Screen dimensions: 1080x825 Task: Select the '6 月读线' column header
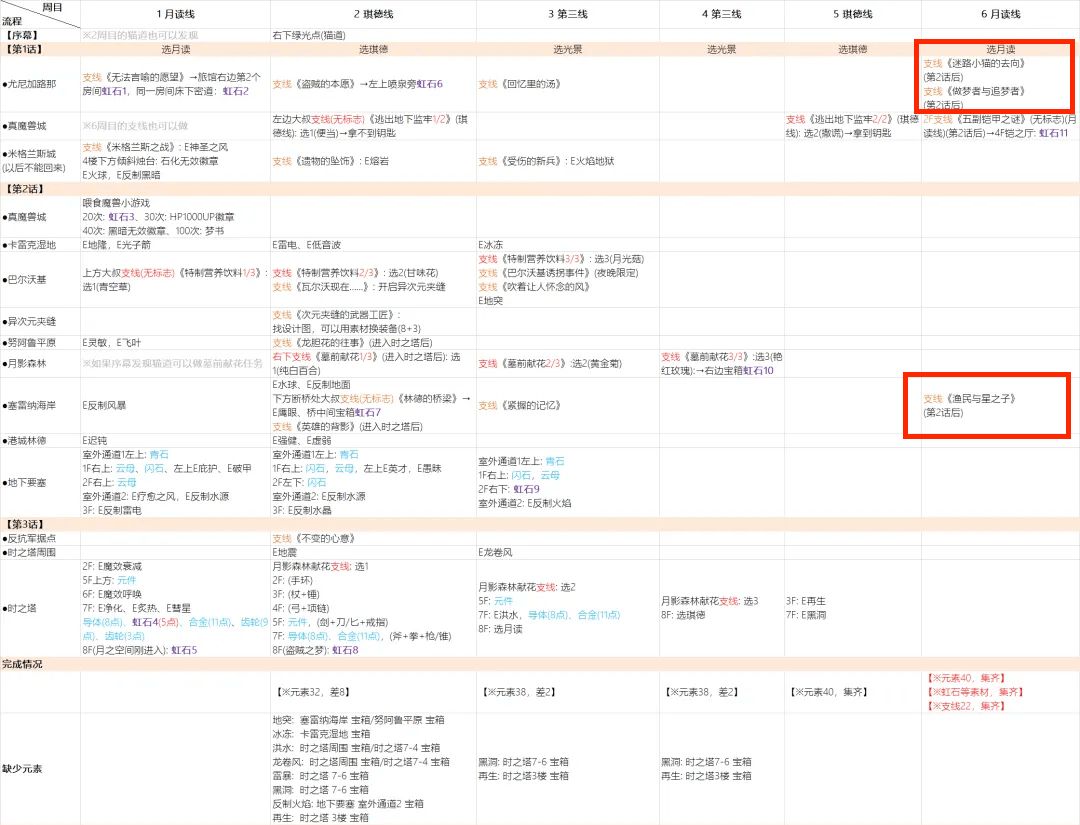click(x=1000, y=14)
